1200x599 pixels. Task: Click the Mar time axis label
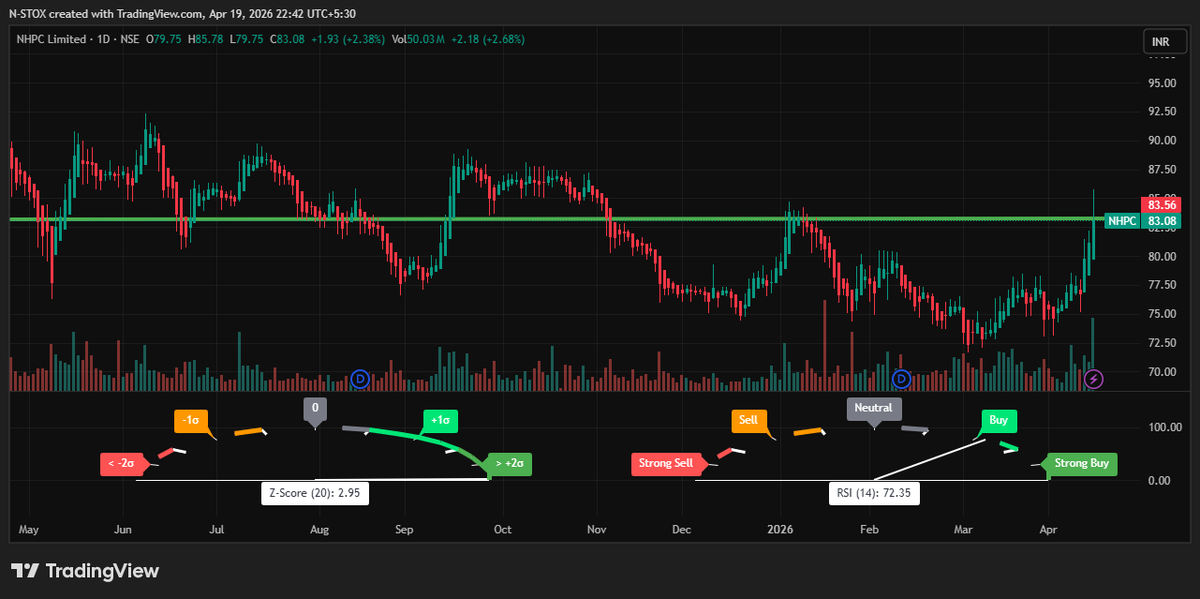point(963,529)
